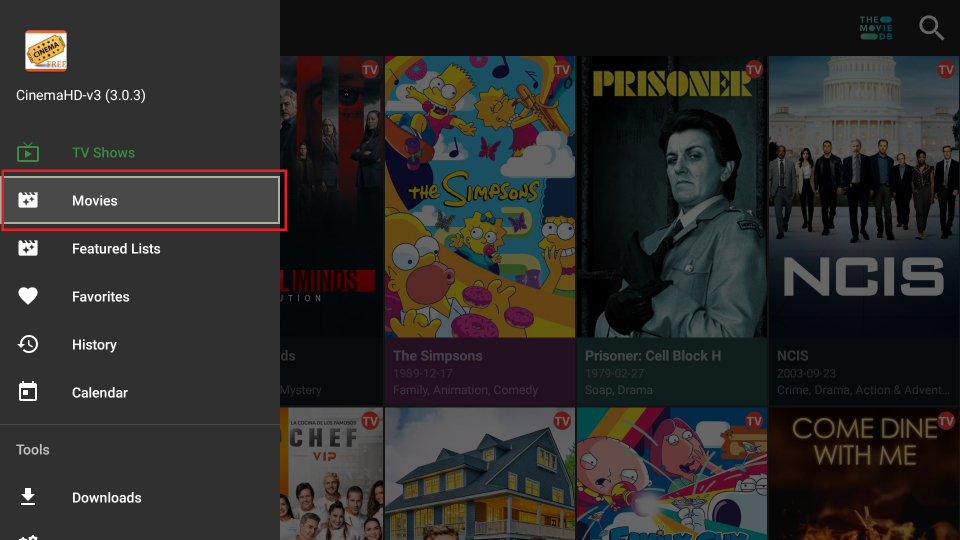Screen dimensions: 960x540
Task: Go to History in the drawer
Action: (x=140, y=345)
